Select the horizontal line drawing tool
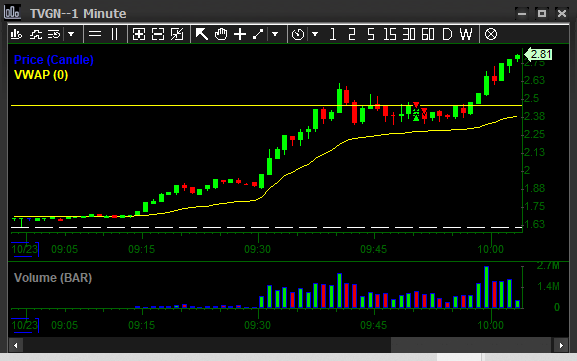 click(x=95, y=35)
